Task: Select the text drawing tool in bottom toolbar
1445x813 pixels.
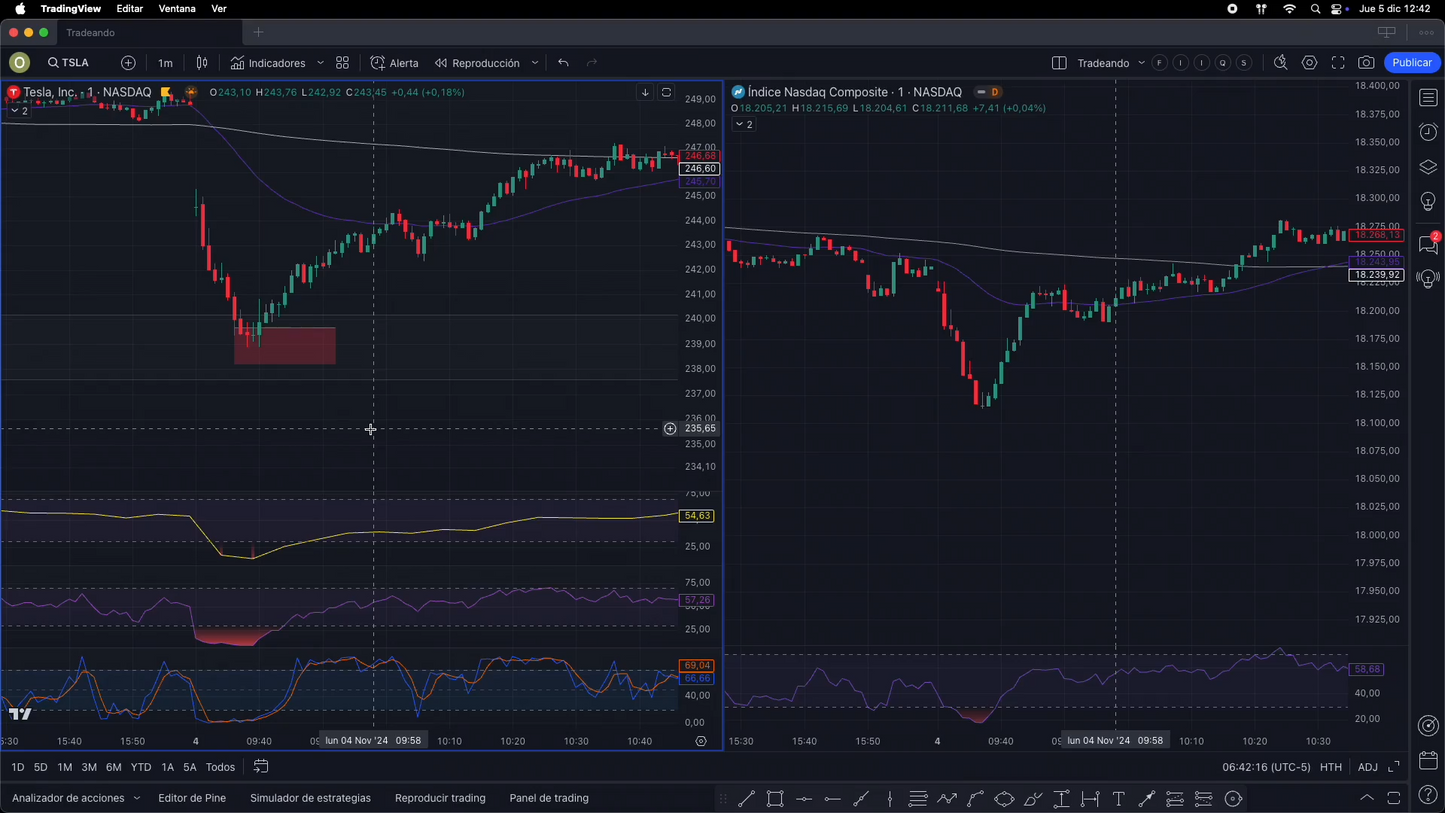Action: click(x=1118, y=798)
